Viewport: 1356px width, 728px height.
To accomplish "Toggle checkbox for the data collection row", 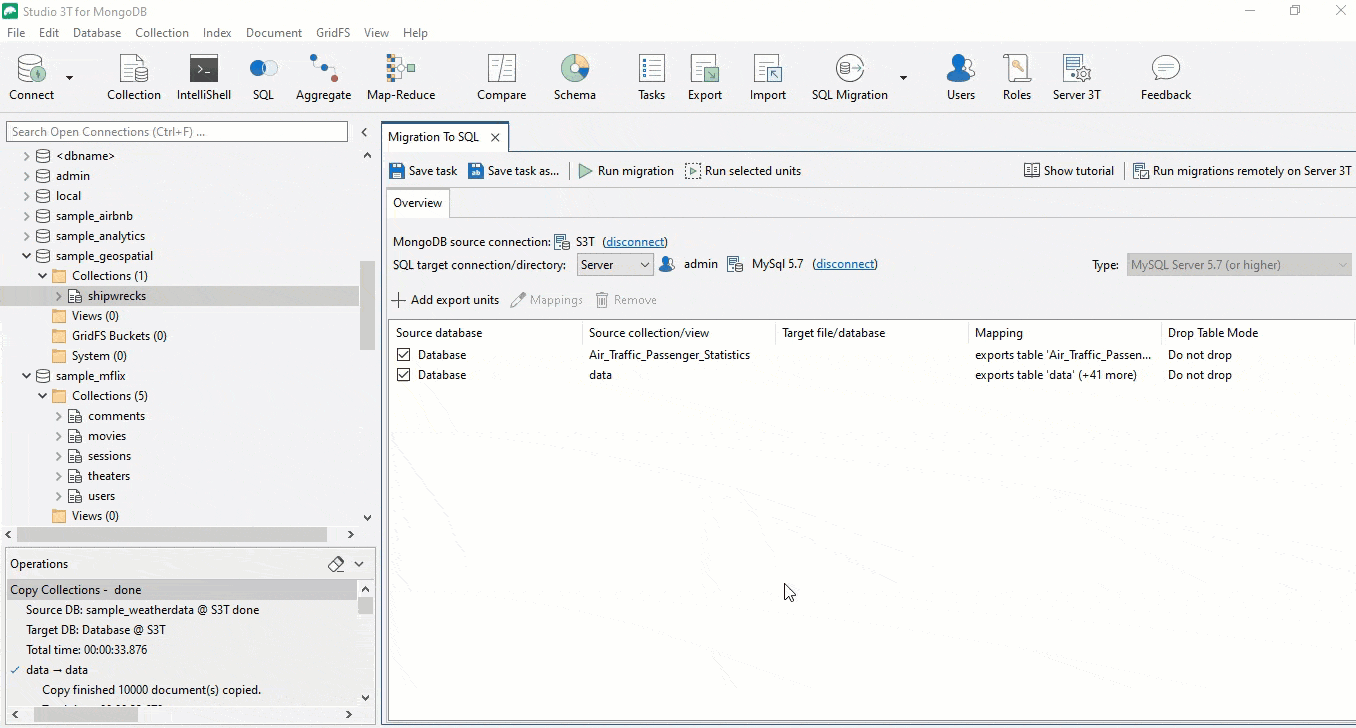I will [403, 375].
